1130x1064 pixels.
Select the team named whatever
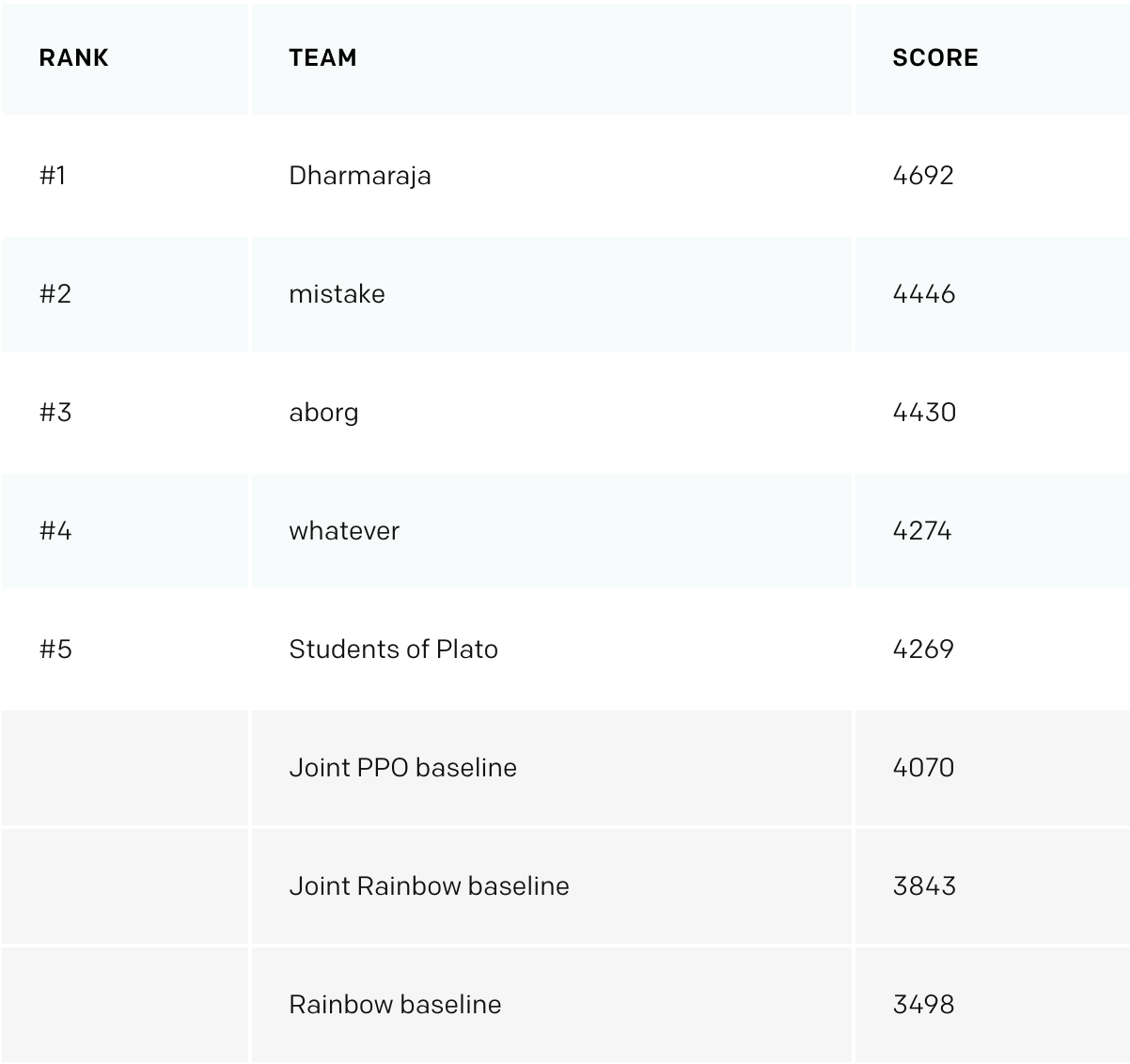click(344, 531)
